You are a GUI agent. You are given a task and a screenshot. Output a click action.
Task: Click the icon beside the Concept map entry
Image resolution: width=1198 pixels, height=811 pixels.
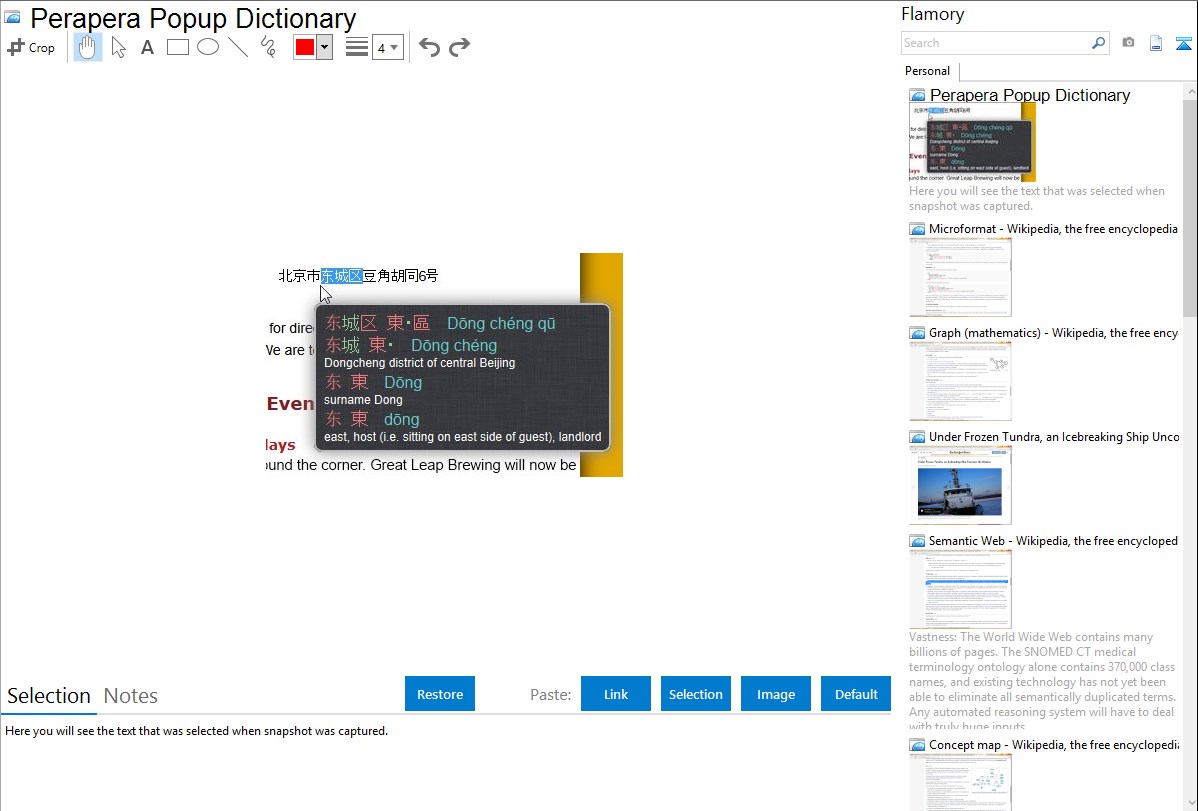pyautogui.click(x=917, y=744)
